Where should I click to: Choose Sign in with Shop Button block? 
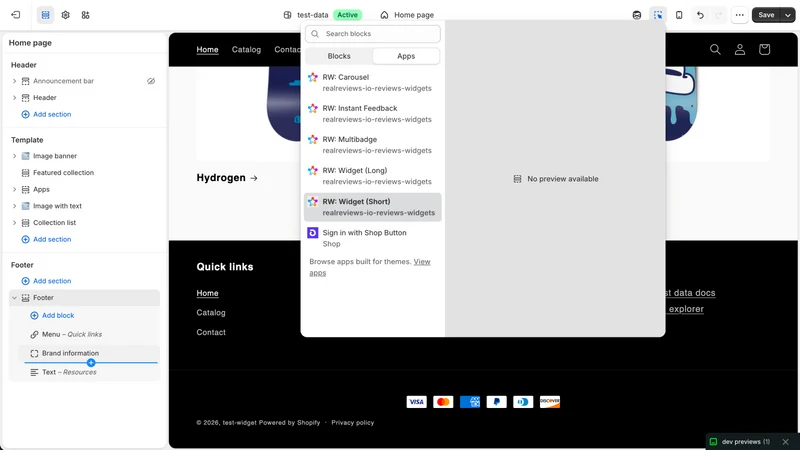click(x=372, y=238)
